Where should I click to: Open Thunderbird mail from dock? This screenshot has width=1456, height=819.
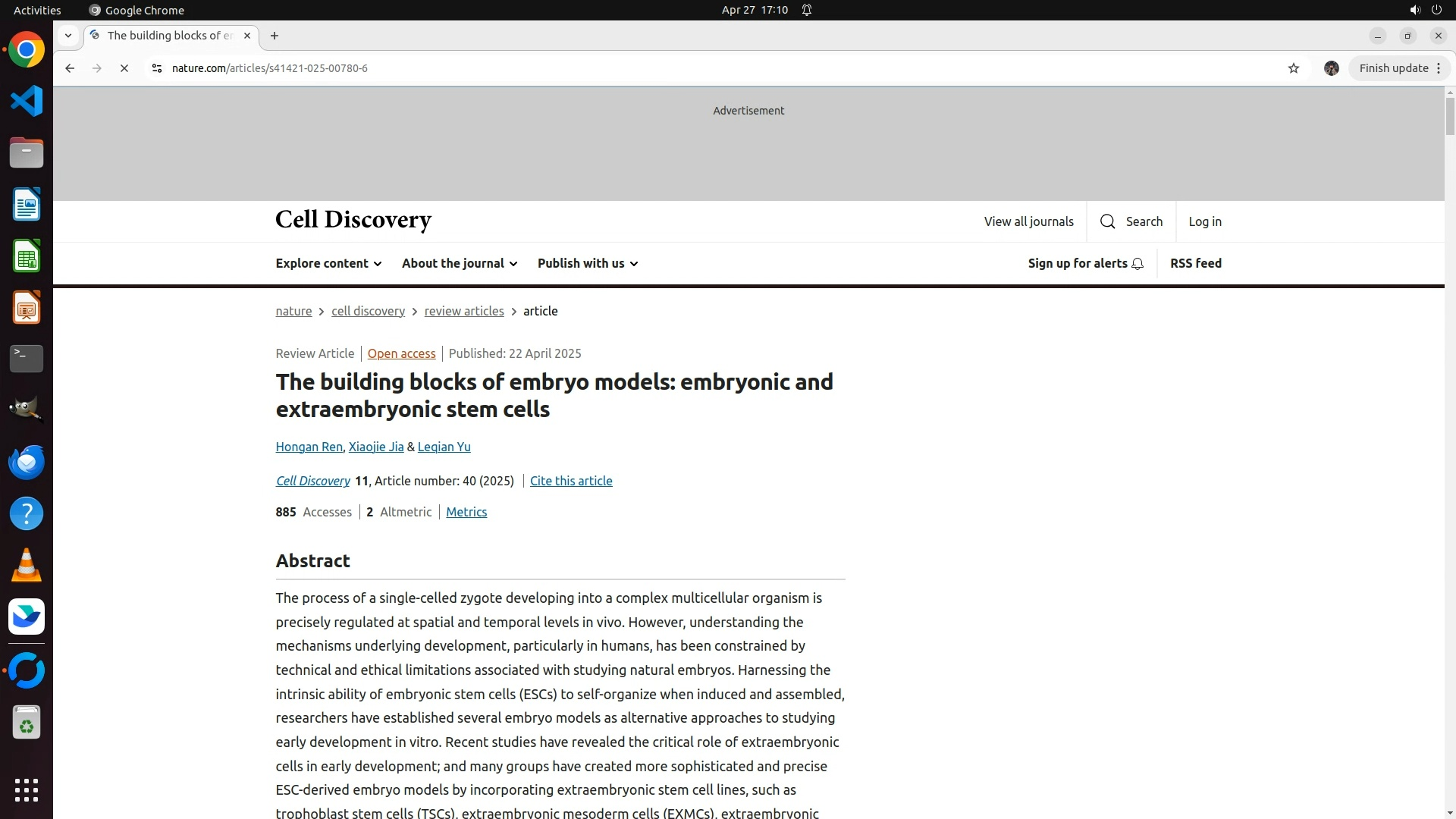[27, 462]
